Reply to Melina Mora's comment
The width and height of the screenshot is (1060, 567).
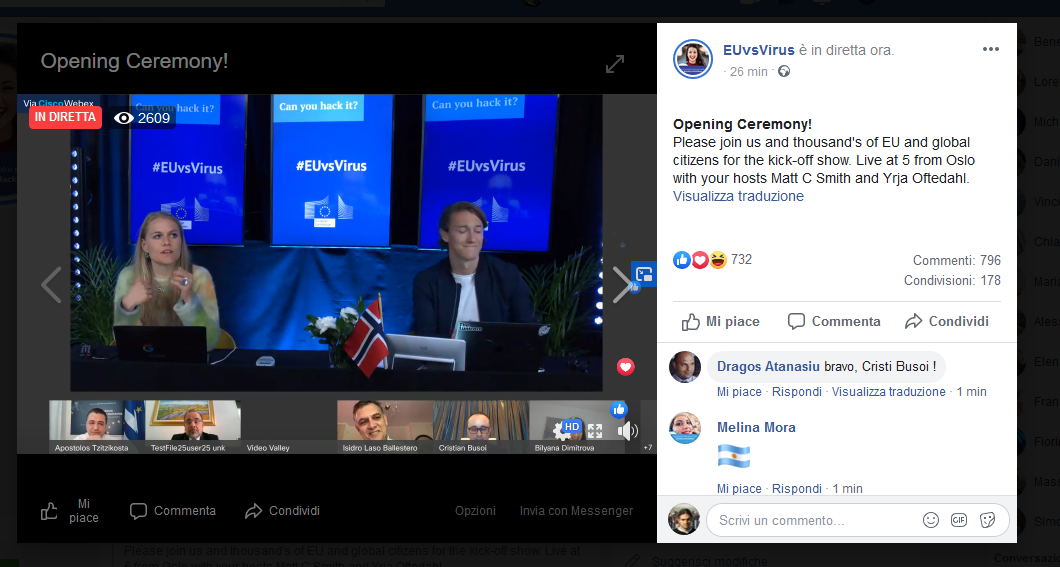(x=797, y=489)
